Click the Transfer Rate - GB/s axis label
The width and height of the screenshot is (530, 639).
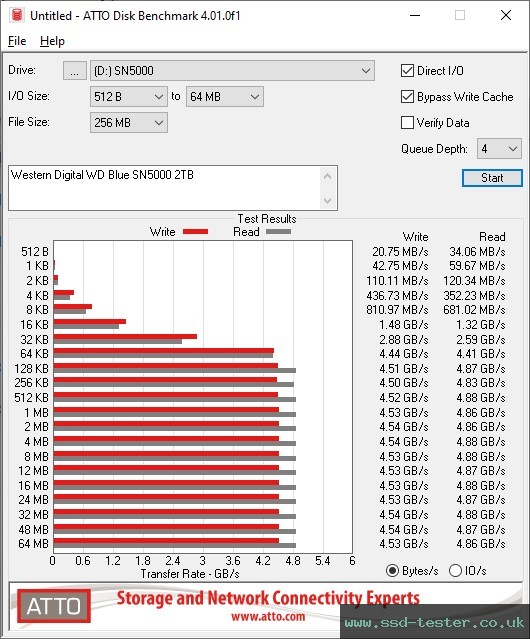click(190, 574)
